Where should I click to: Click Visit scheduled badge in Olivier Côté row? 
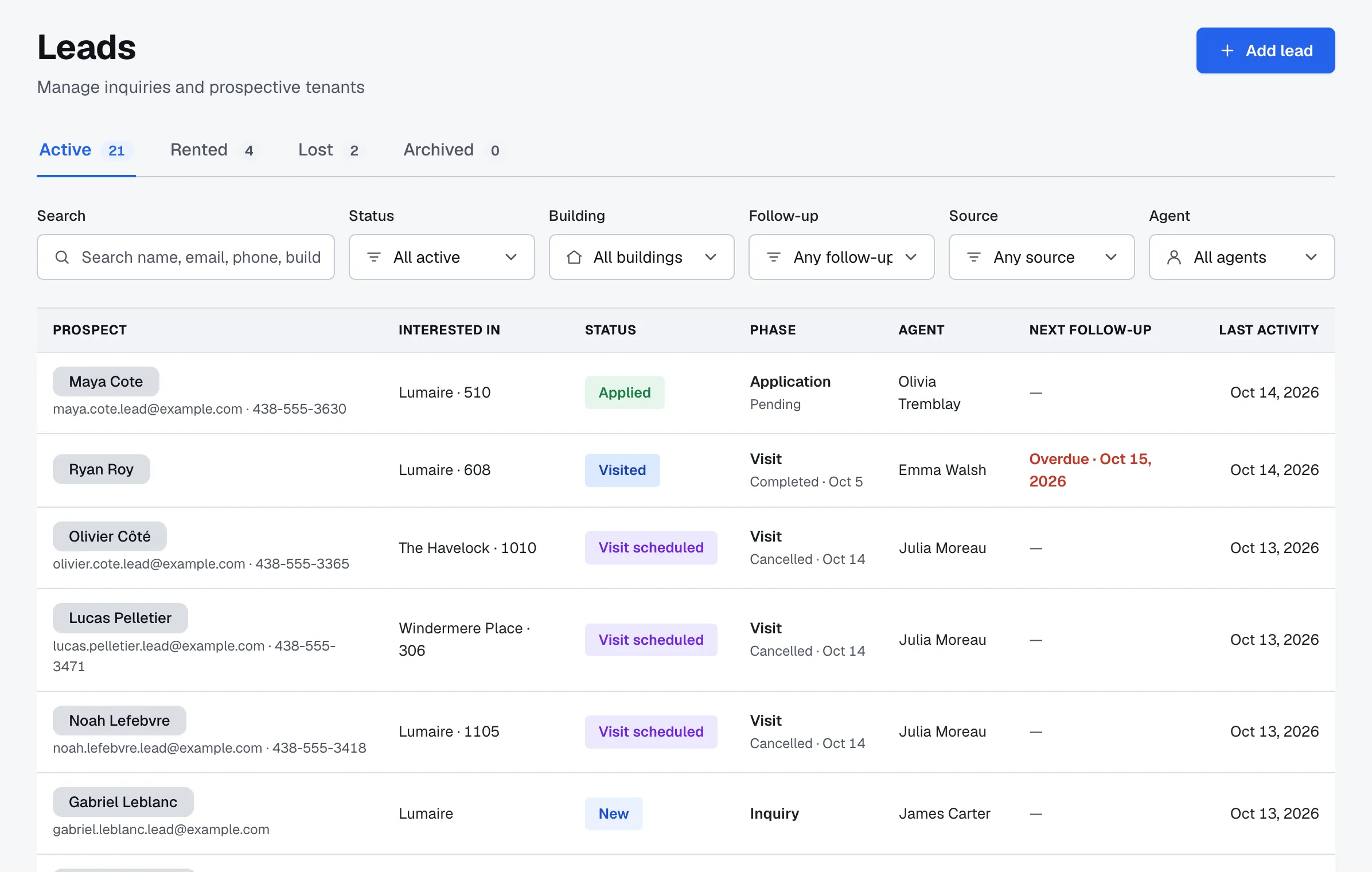(x=651, y=547)
